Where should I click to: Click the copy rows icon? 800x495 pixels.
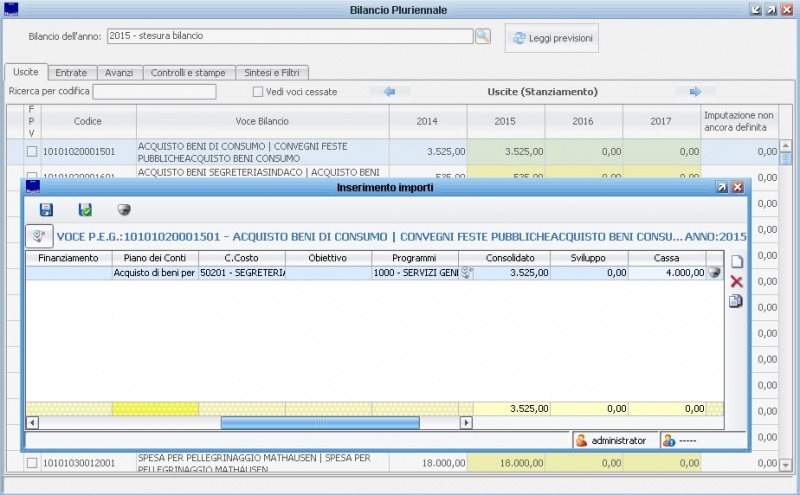tap(736, 301)
